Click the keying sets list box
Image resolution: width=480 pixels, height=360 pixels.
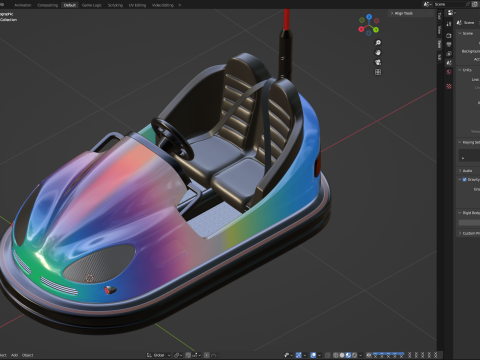[469, 155]
